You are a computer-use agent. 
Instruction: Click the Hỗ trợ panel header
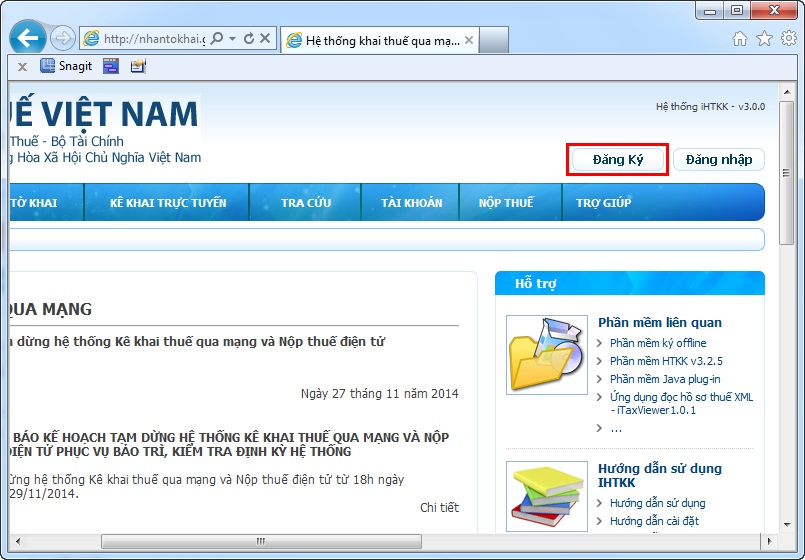pos(630,283)
